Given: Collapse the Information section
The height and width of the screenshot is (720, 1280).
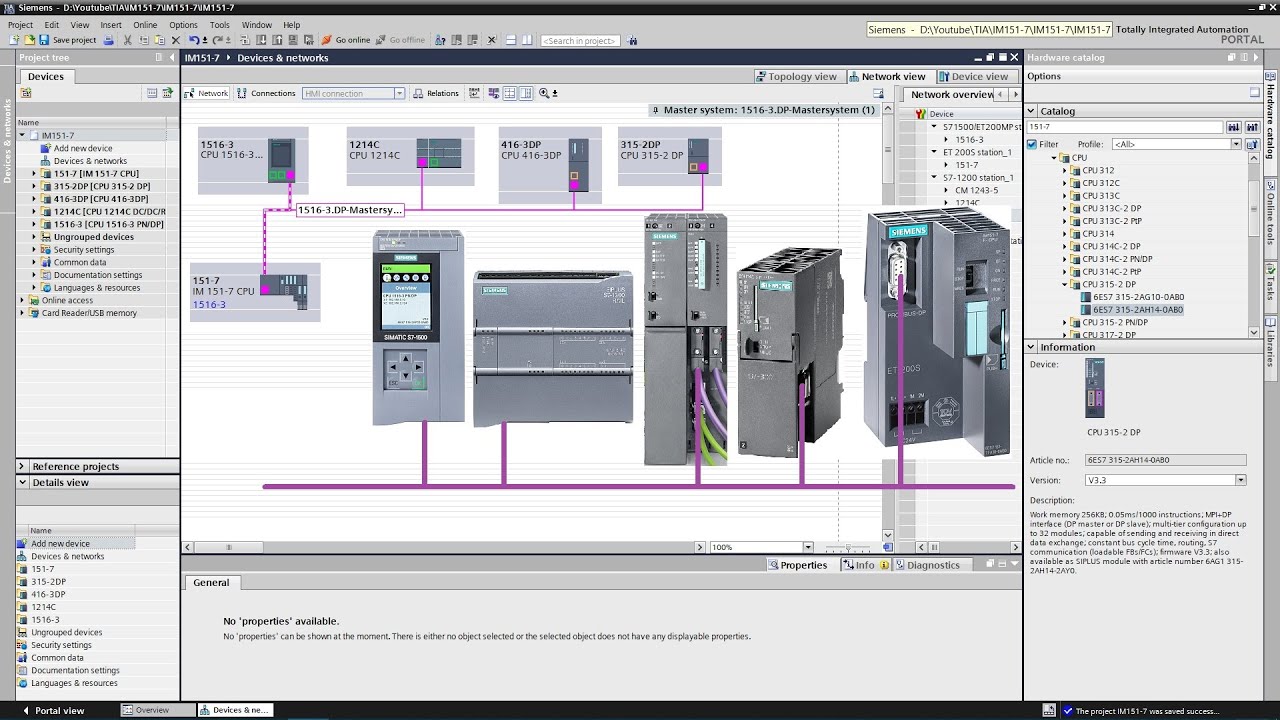Looking at the screenshot, I should 1032,347.
